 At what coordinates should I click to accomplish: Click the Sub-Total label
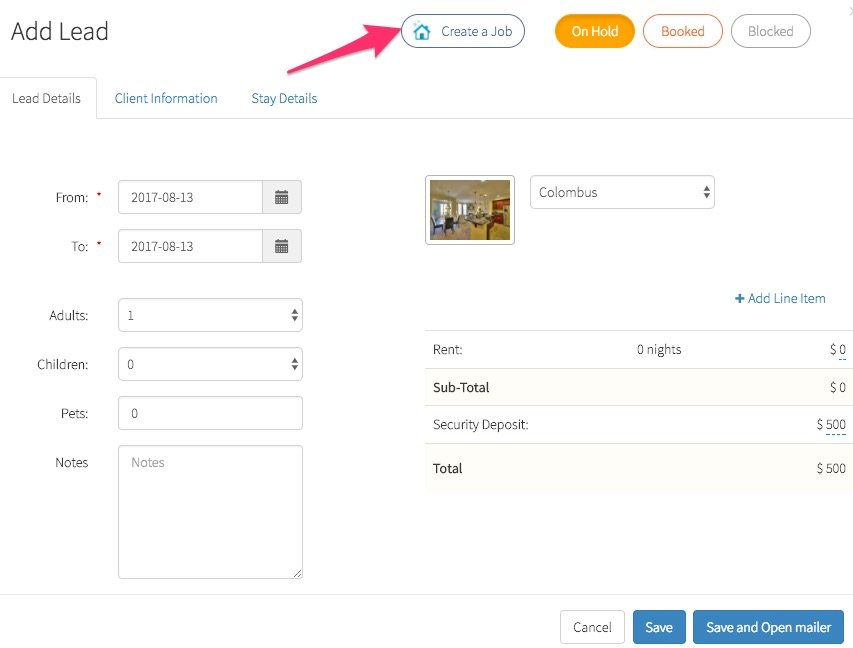461,387
